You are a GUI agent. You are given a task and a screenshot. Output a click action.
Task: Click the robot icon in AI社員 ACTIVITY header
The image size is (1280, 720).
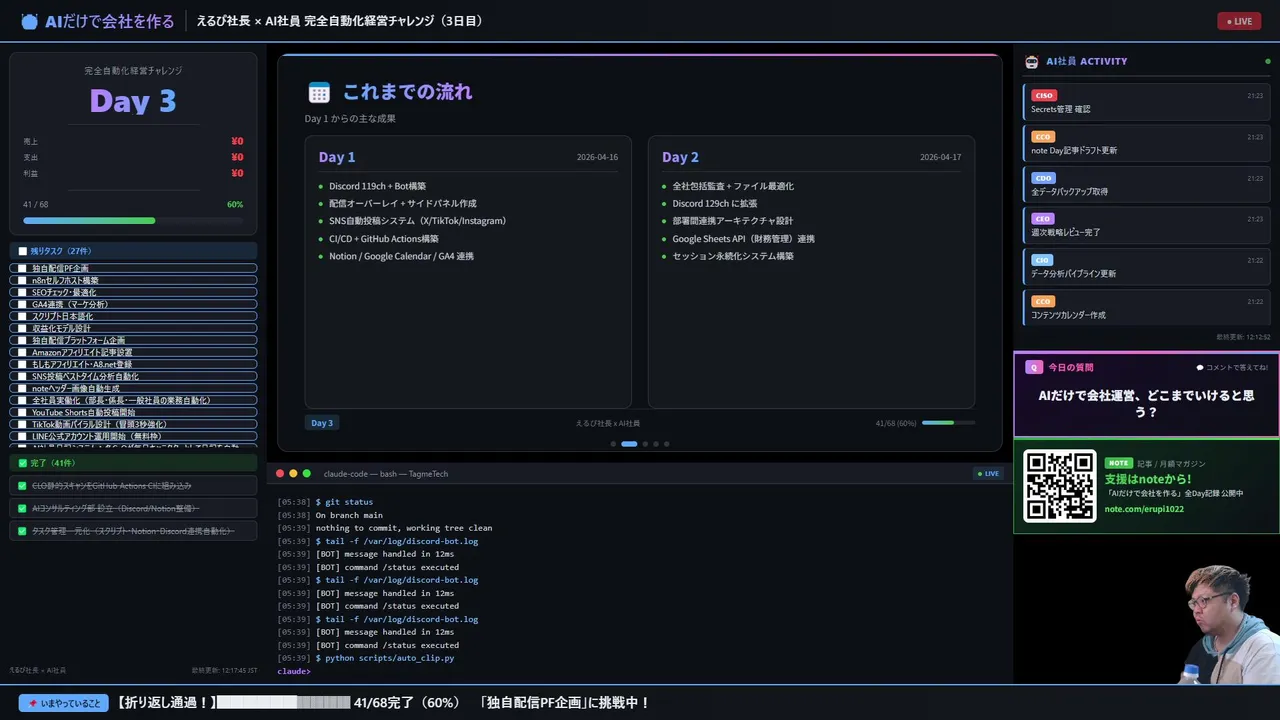(1032, 61)
